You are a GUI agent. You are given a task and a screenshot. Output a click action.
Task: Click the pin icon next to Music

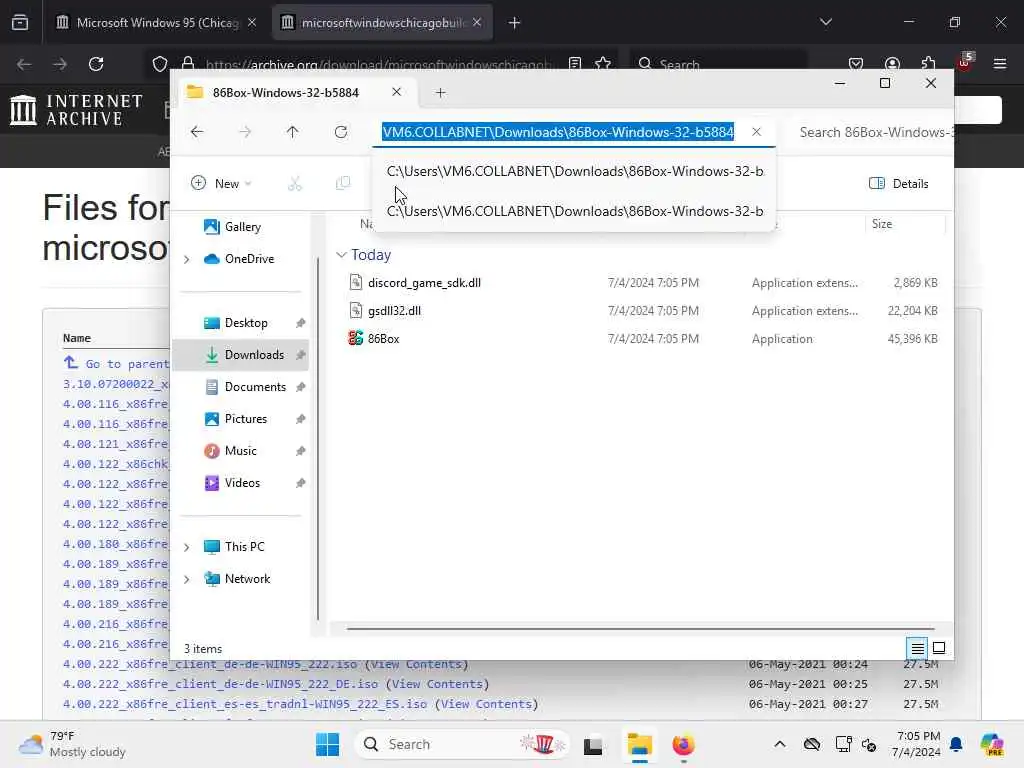(x=300, y=451)
